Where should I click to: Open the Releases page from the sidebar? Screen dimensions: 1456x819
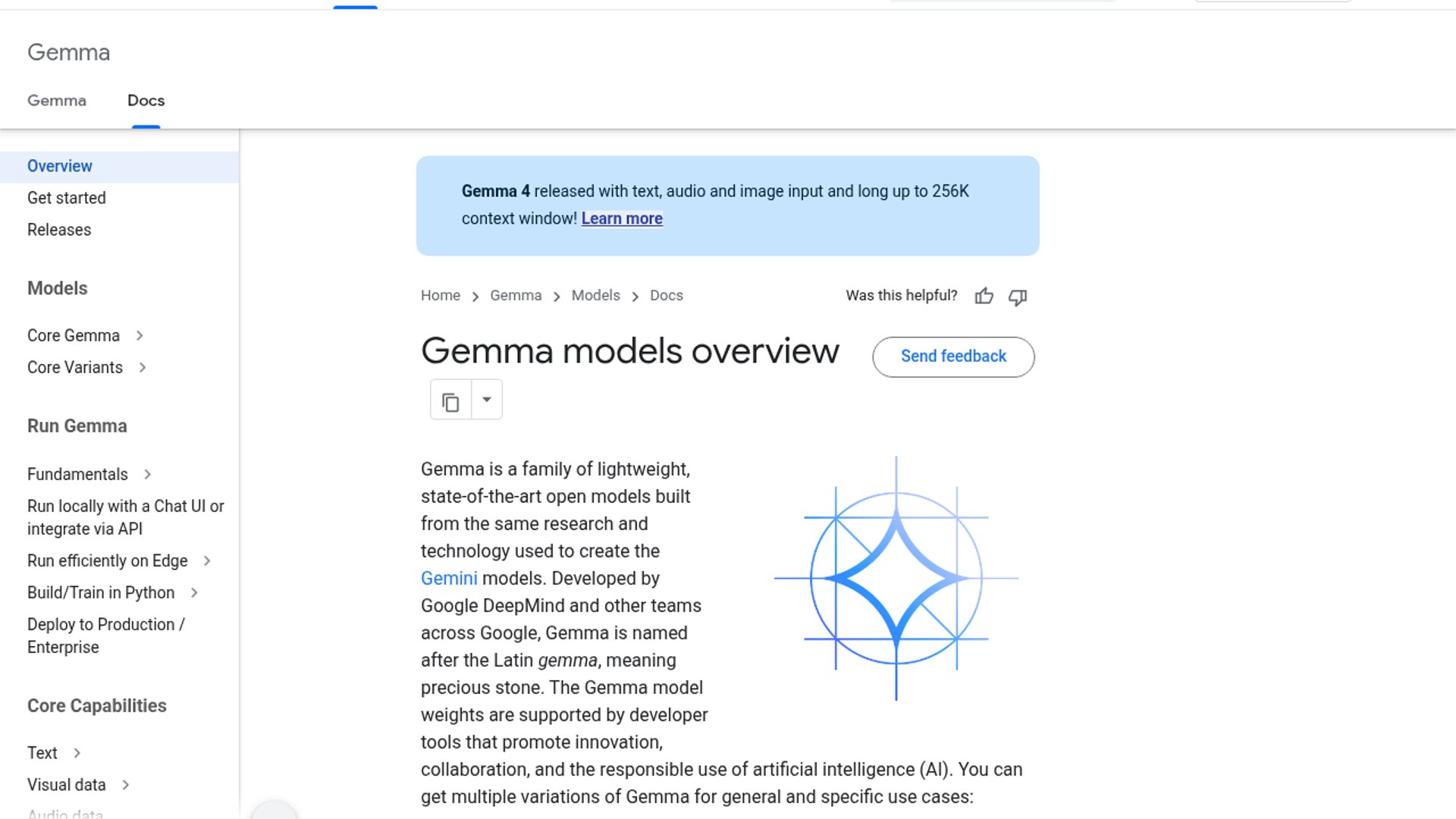click(58, 229)
